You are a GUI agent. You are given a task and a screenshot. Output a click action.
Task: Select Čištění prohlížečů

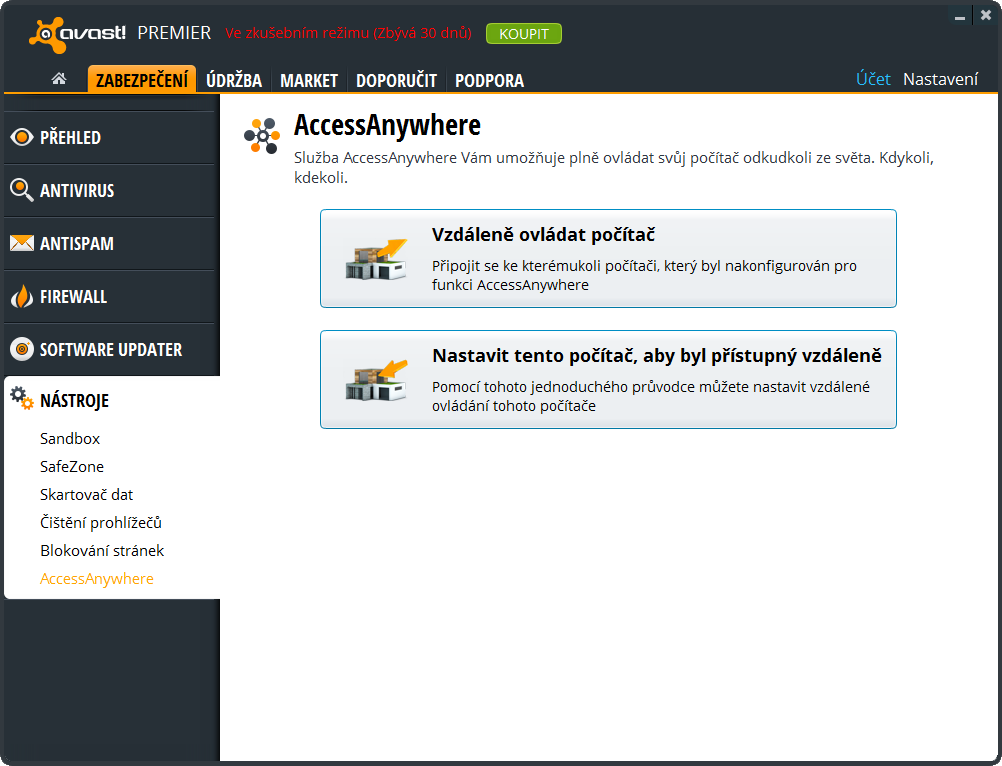100,523
